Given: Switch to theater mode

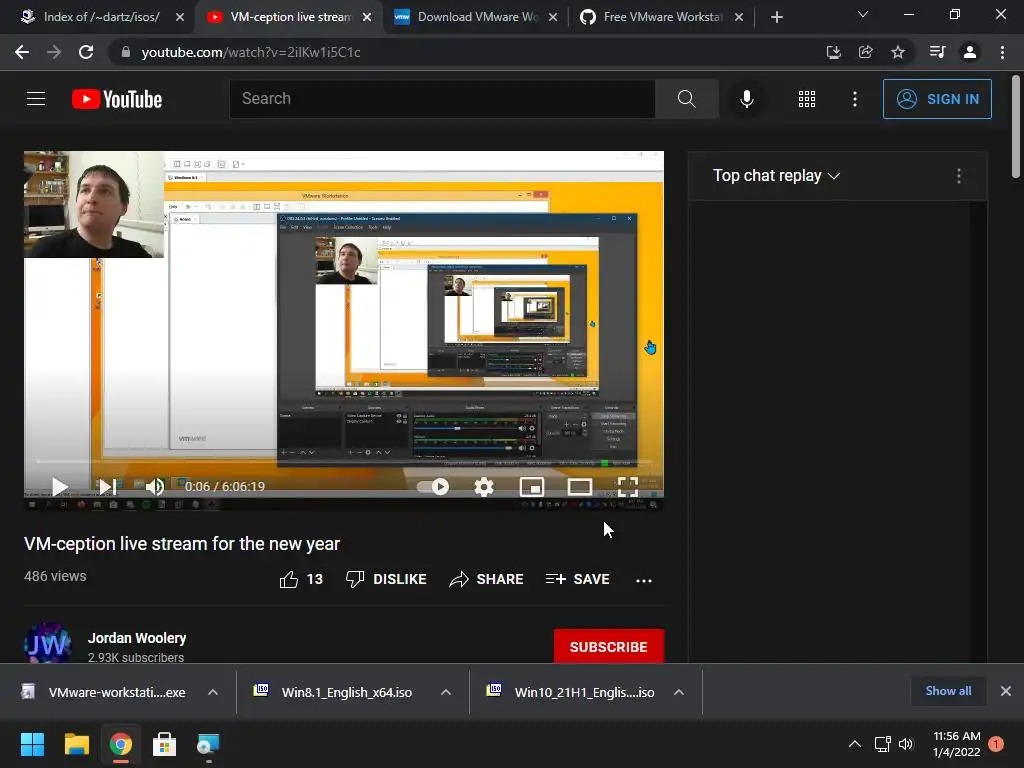Looking at the screenshot, I should pyautogui.click(x=579, y=487).
